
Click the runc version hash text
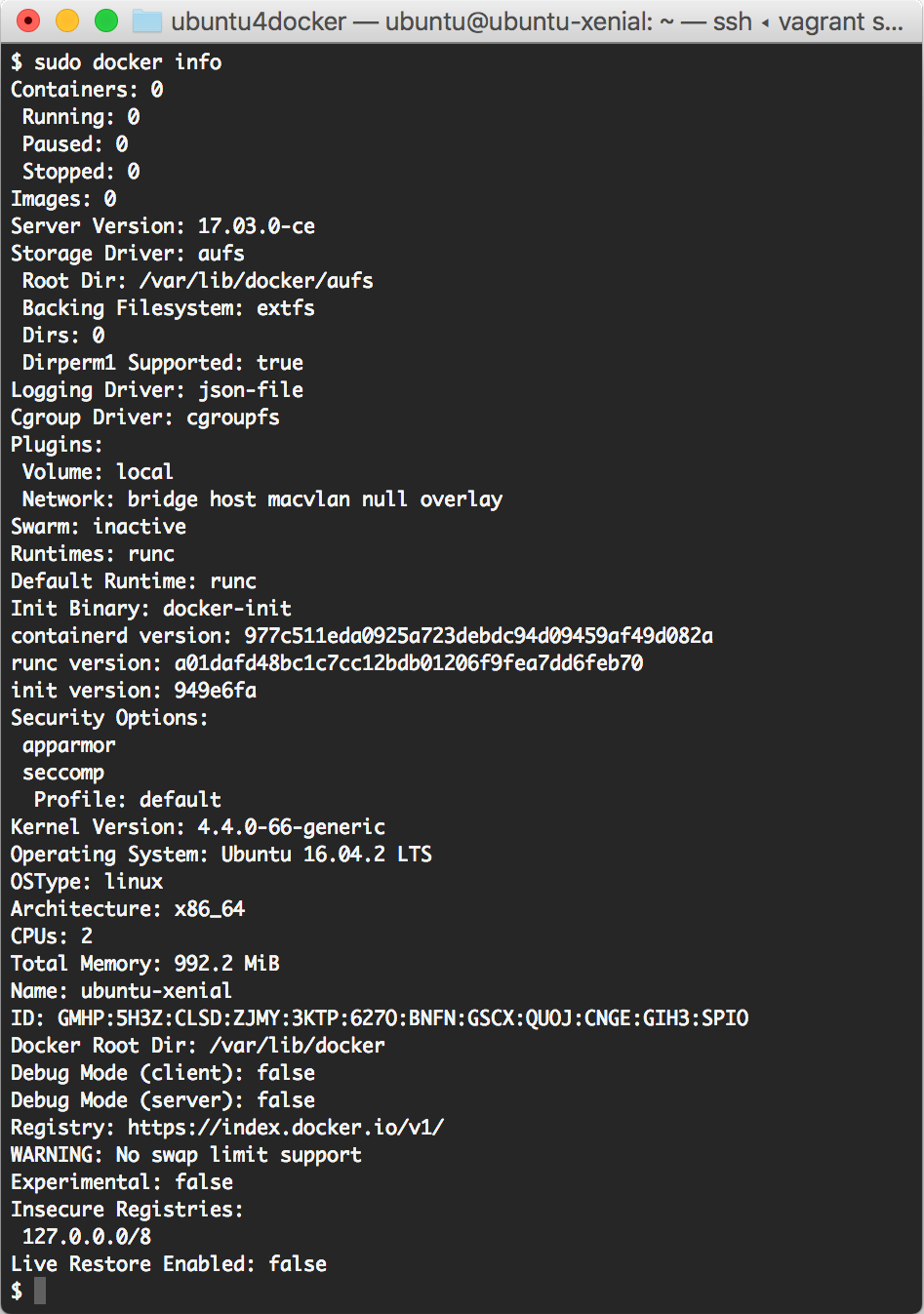click(x=409, y=663)
